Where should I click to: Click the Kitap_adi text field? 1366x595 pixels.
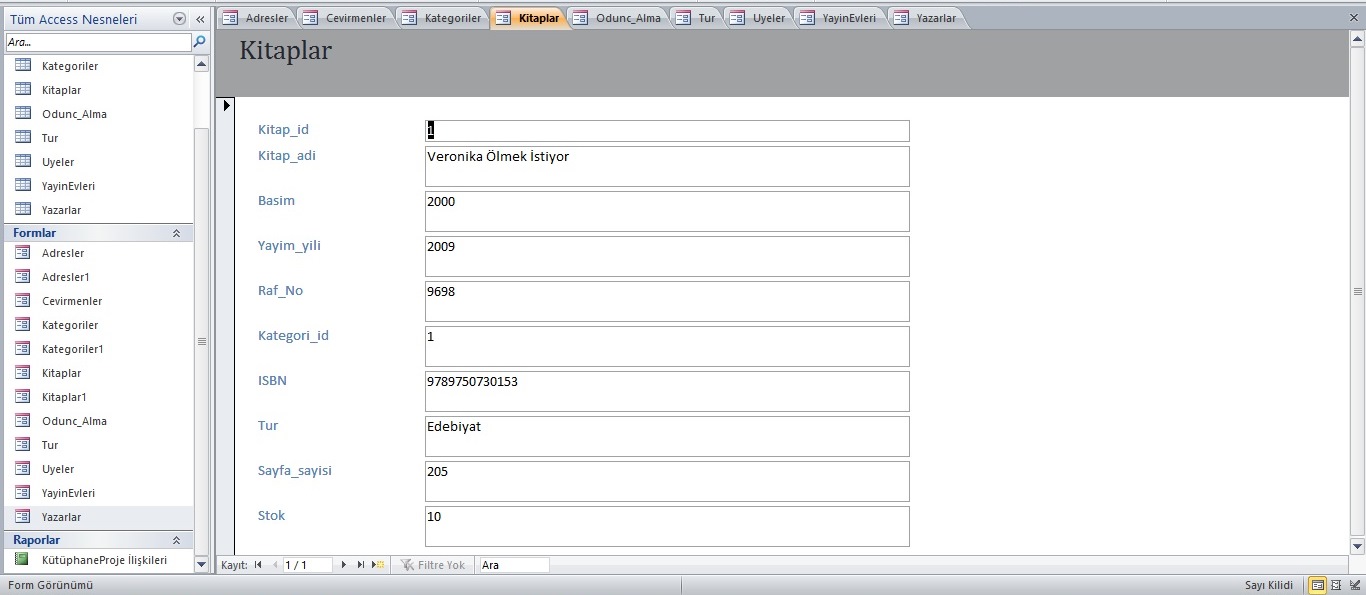(x=667, y=166)
